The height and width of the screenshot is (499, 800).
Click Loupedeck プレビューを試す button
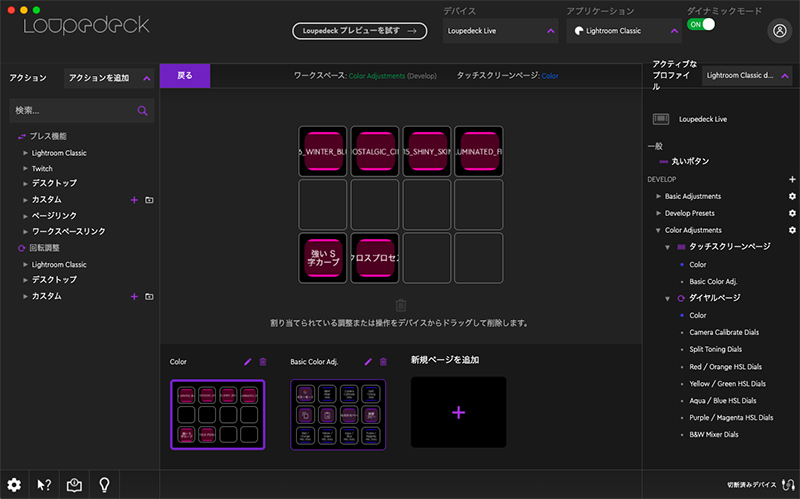pyautogui.click(x=360, y=31)
